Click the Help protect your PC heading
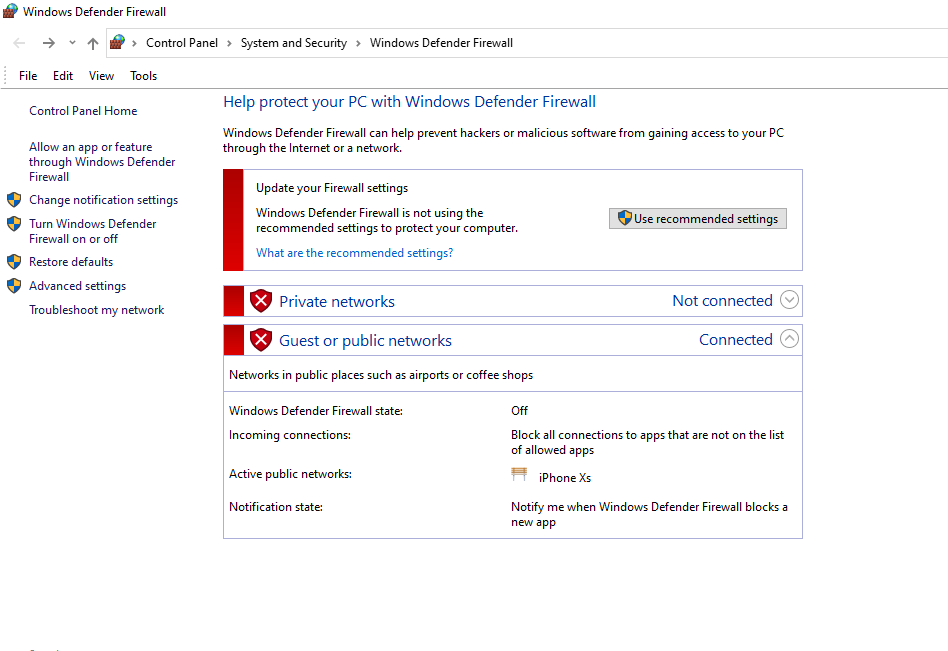Image resolution: width=948 pixels, height=651 pixels. coord(409,102)
